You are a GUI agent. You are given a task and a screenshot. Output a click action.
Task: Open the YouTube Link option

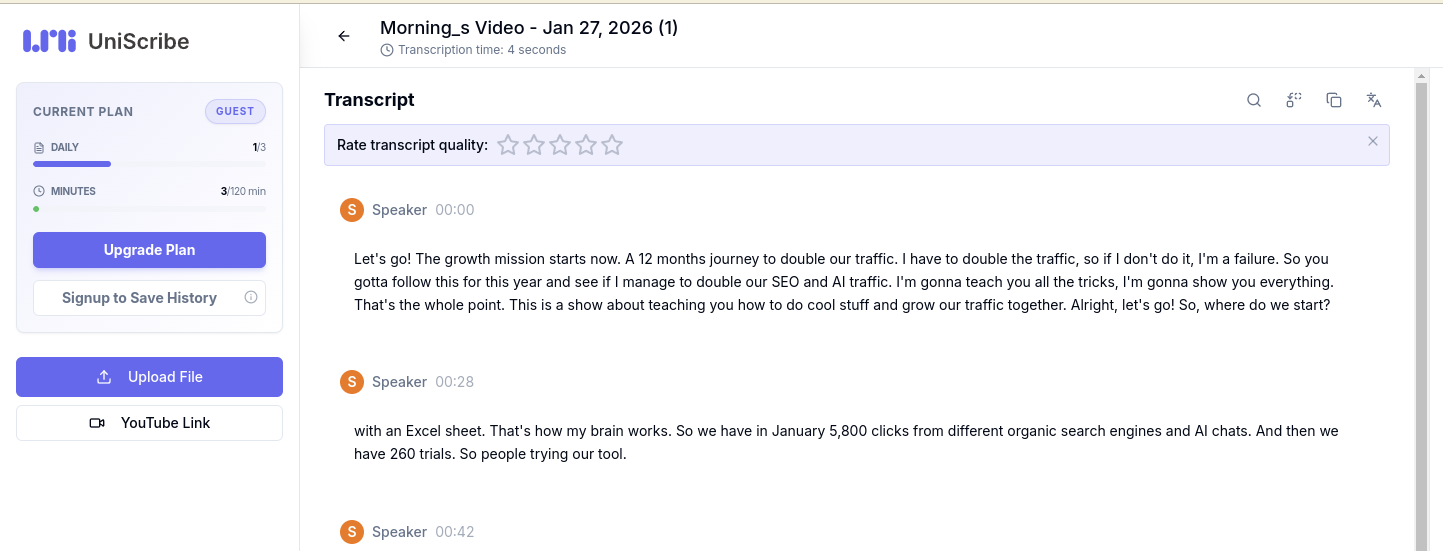click(149, 423)
